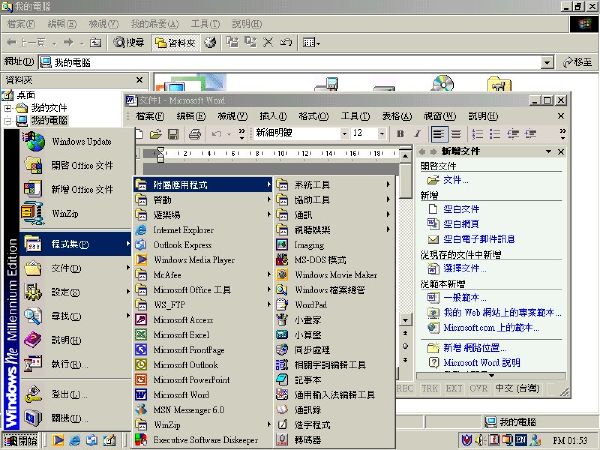Image resolution: width=600 pixels, height=450 pixels.
Task: Open the font name 新細明體 dropdown
Action: point(344,133)
